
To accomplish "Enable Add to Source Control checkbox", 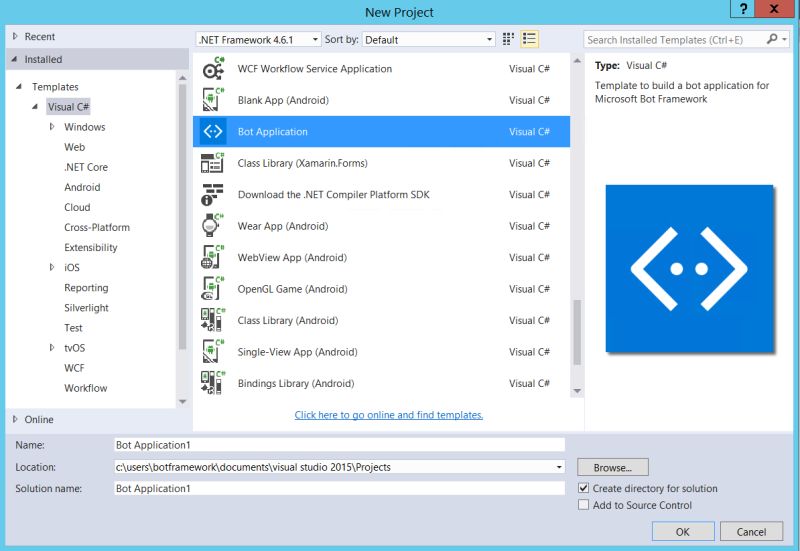I will tap(584, 505).
